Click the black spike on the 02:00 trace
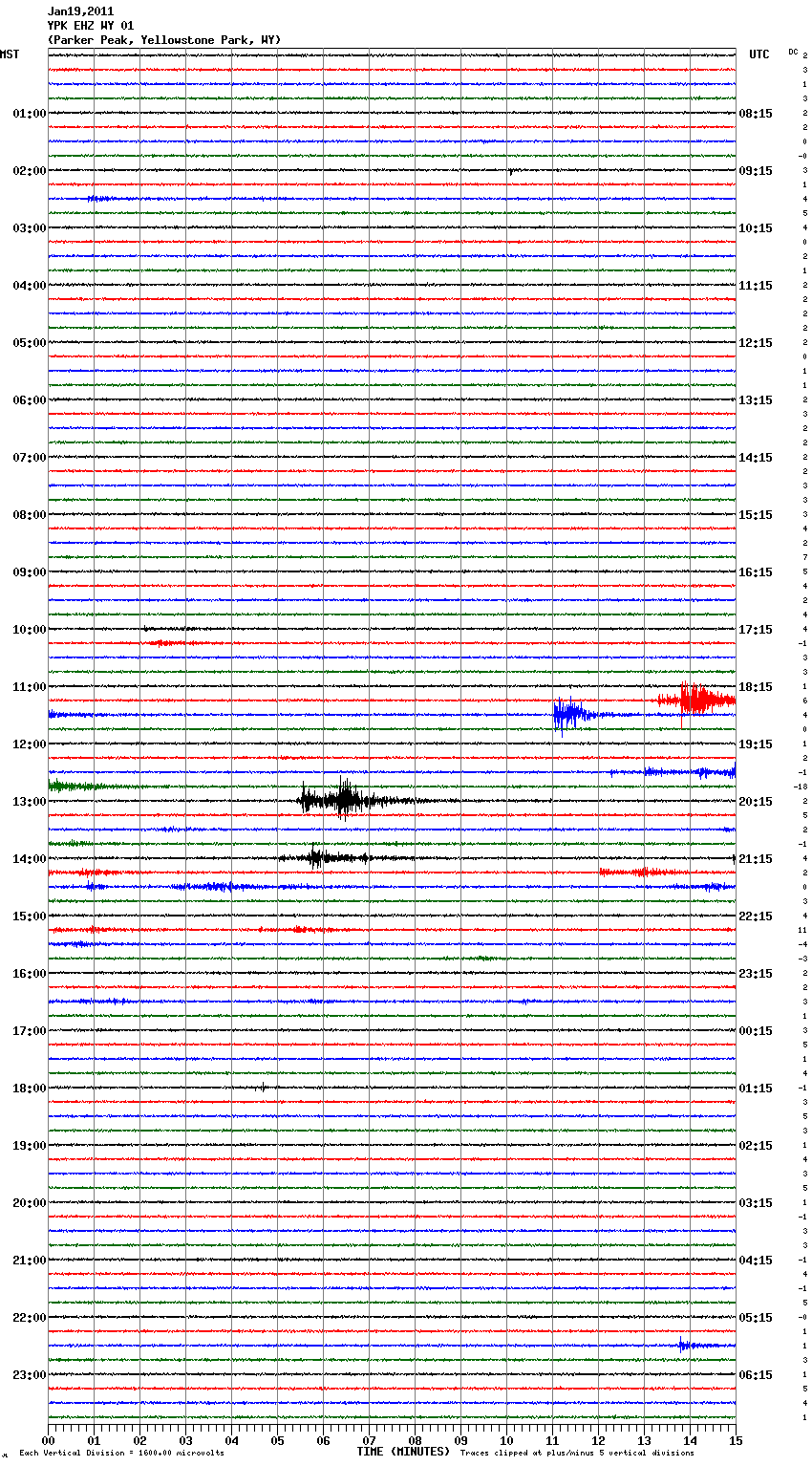The image size is (812, 1466). pyautogui.click(x=510, y=172)
